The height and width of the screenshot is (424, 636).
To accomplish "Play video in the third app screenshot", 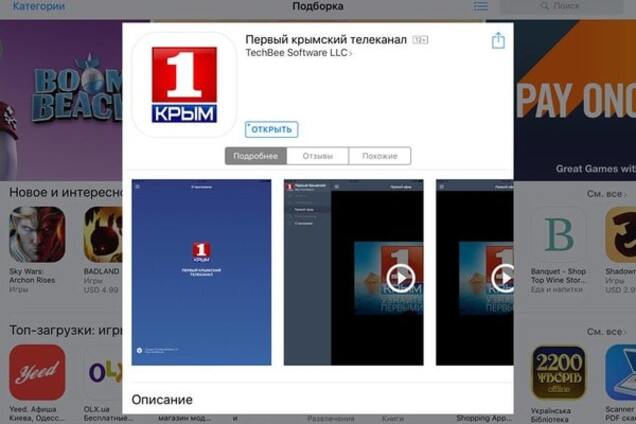I will pyautogui.click(x=503, y=278).
